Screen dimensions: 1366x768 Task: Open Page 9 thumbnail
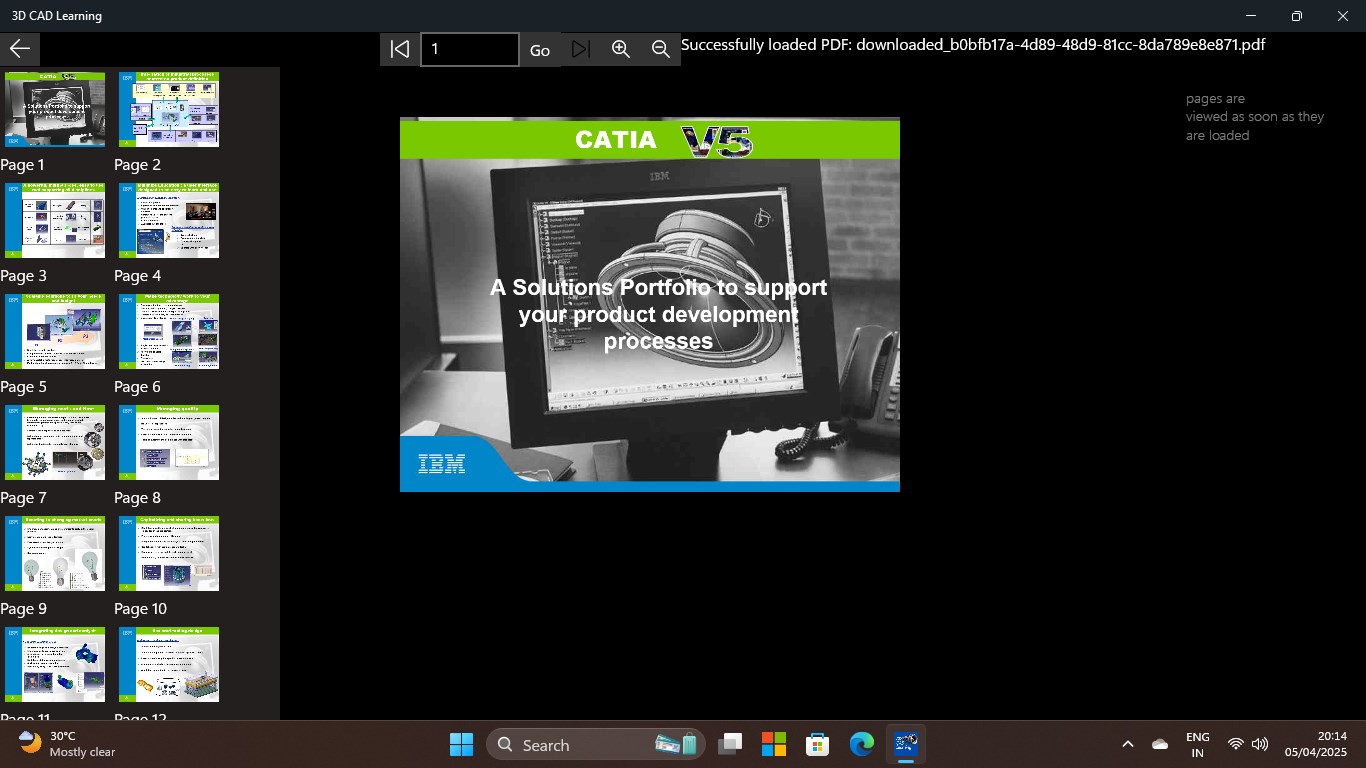tap(55, 553)
